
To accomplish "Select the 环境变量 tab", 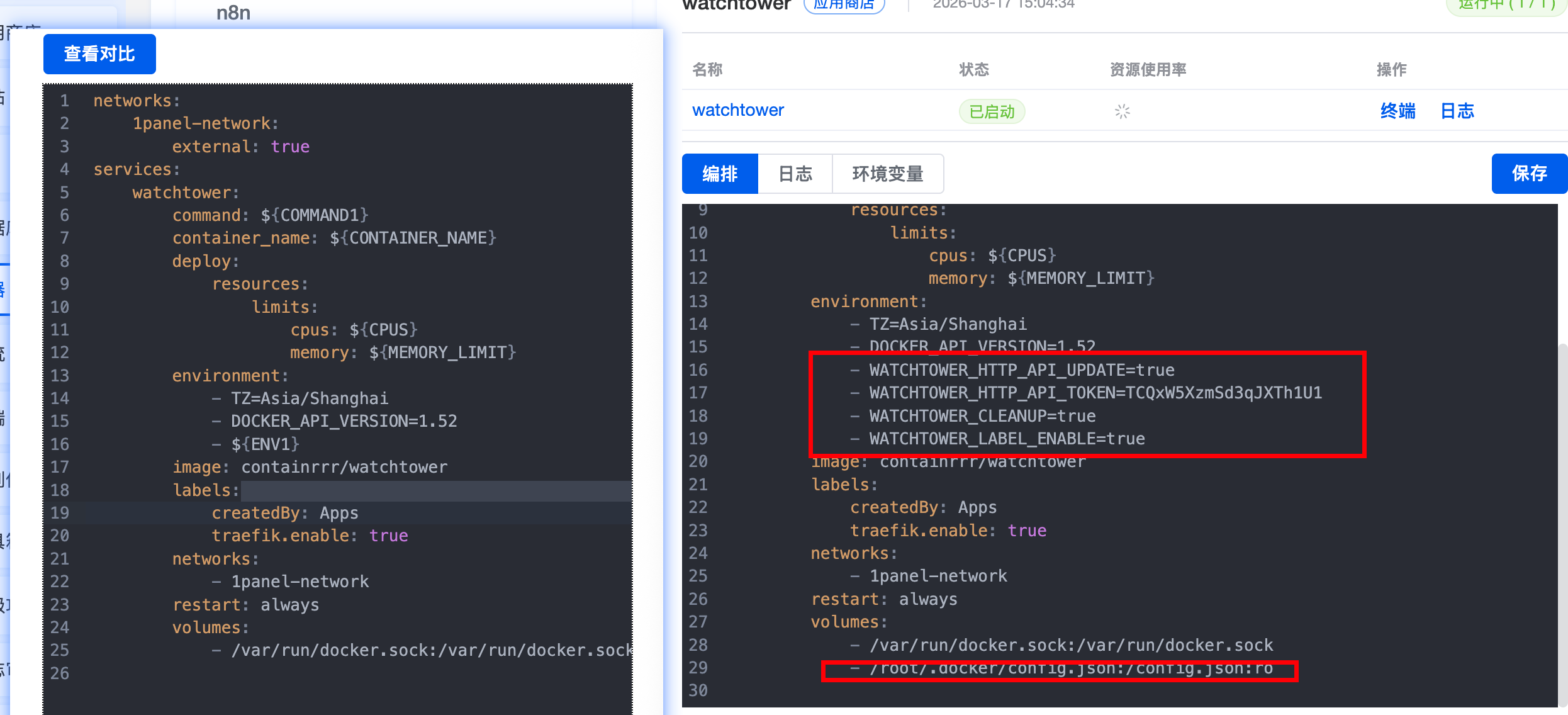I will [887, 174].
